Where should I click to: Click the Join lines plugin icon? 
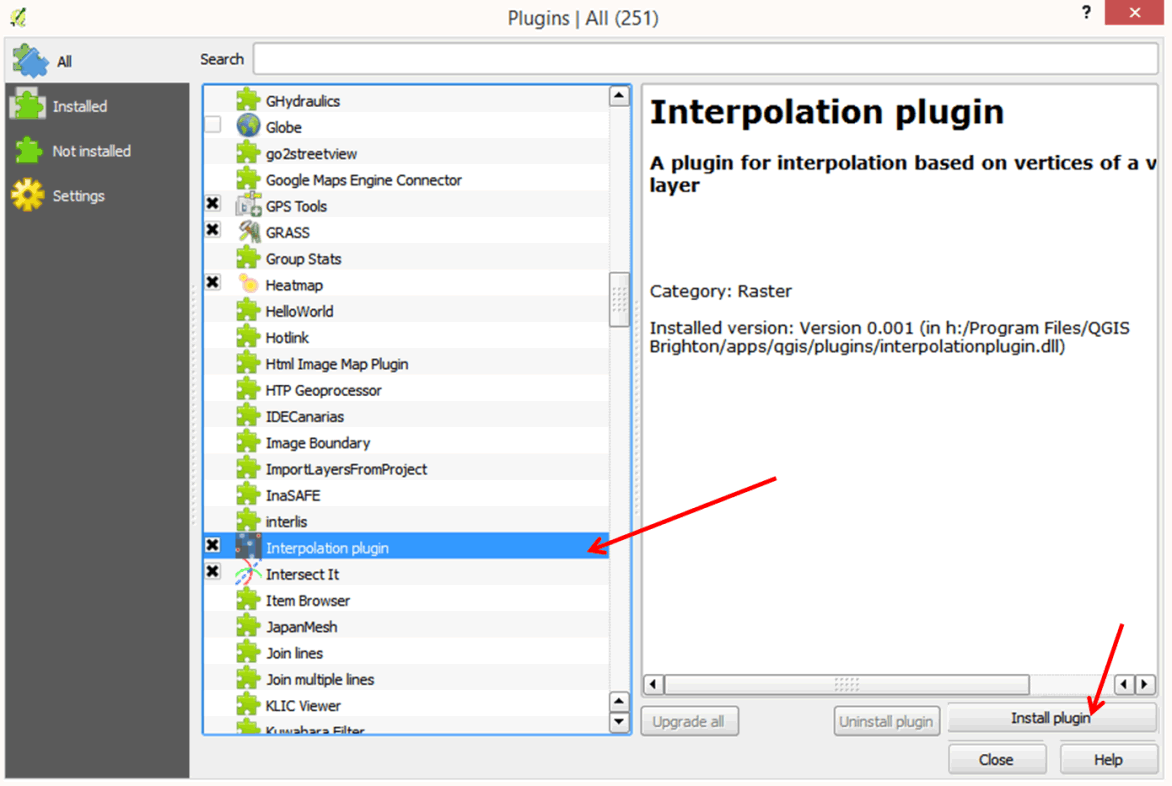pos(247,652)
